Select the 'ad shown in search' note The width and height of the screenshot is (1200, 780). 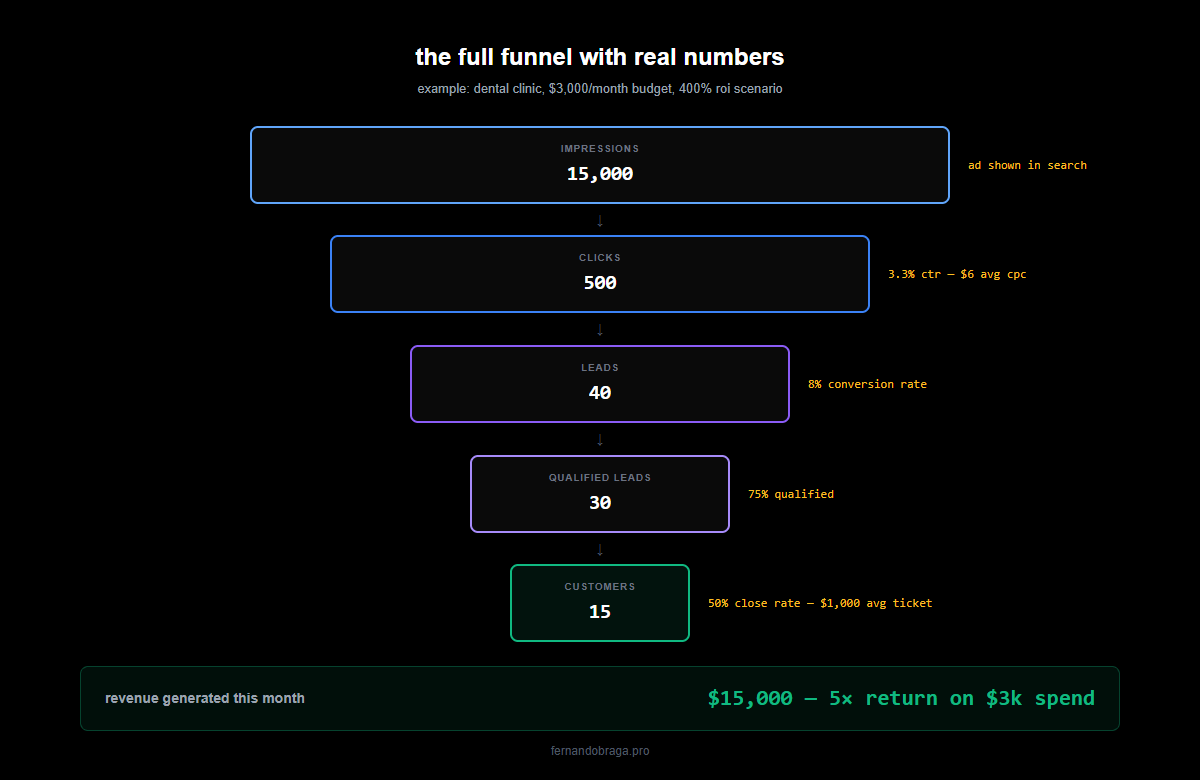click(1027, 165)
